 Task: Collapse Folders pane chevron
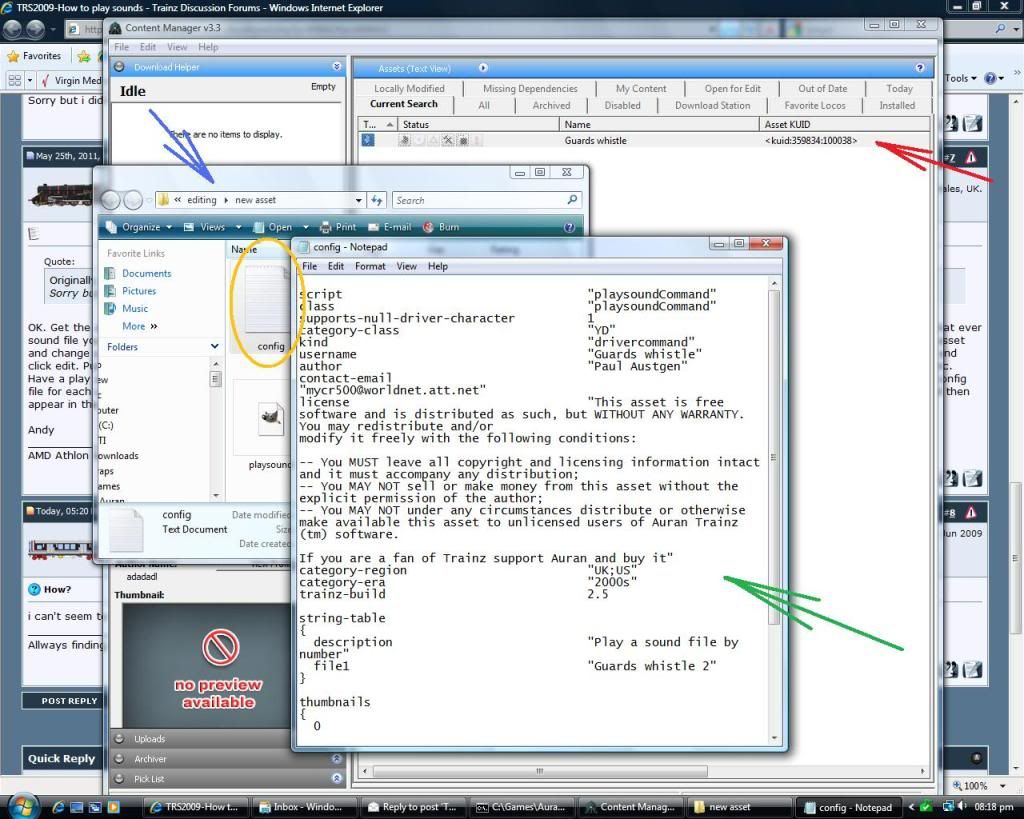214,346
